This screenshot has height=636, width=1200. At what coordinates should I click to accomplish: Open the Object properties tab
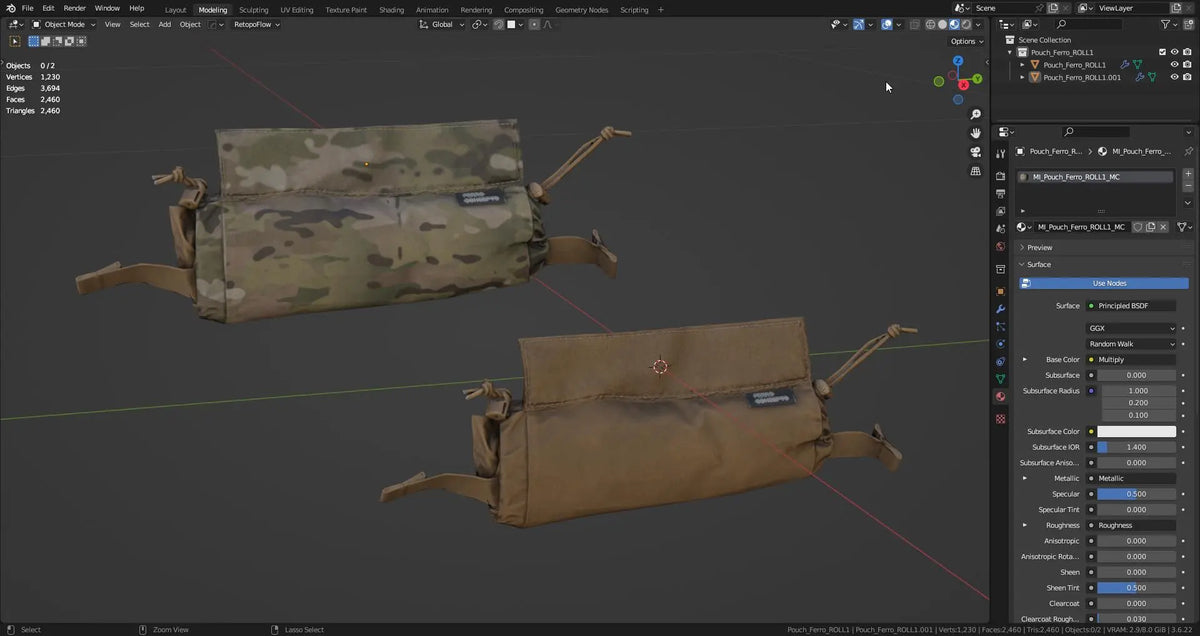coord(1000,291)
